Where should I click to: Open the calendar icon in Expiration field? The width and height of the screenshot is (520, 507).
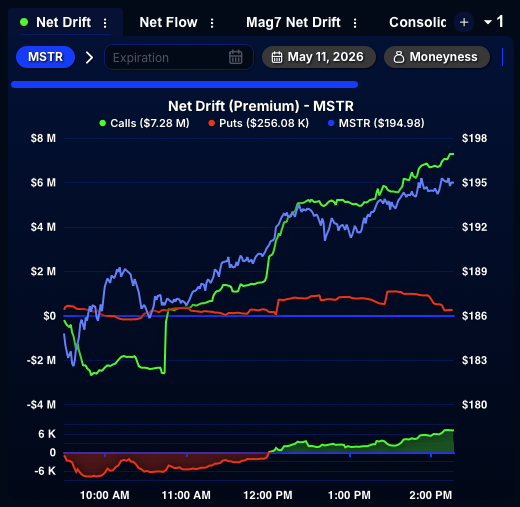tap(236, 57)
